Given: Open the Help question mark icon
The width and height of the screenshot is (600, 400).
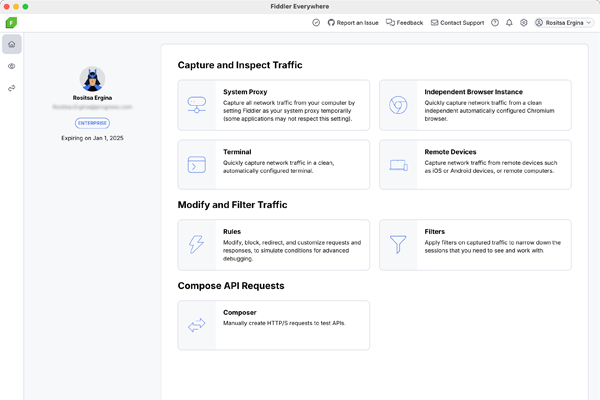Looking at the screenshot, I should tap(495, 22).
